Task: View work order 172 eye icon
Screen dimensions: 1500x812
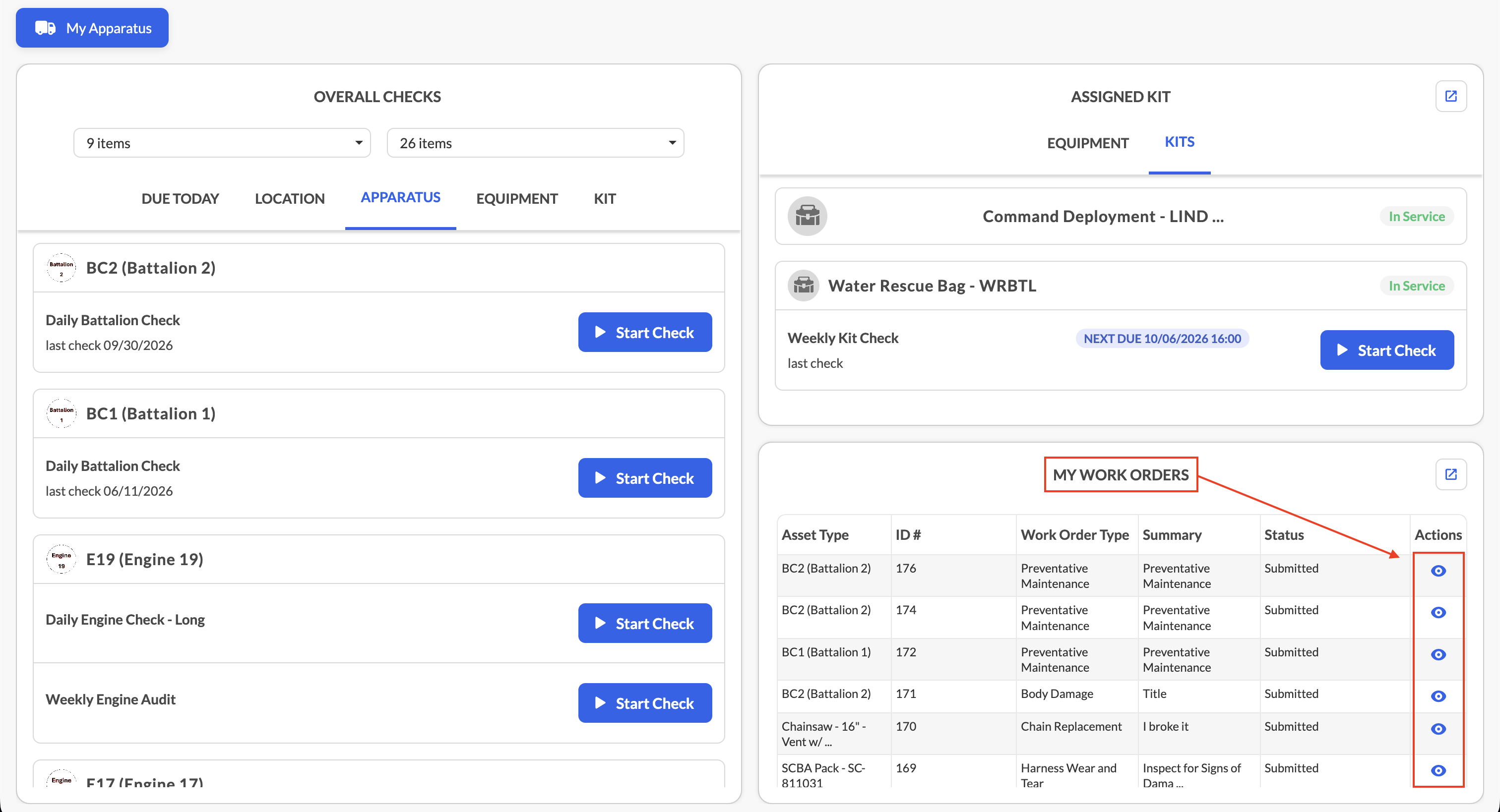Action: [x=1437, y=654]
